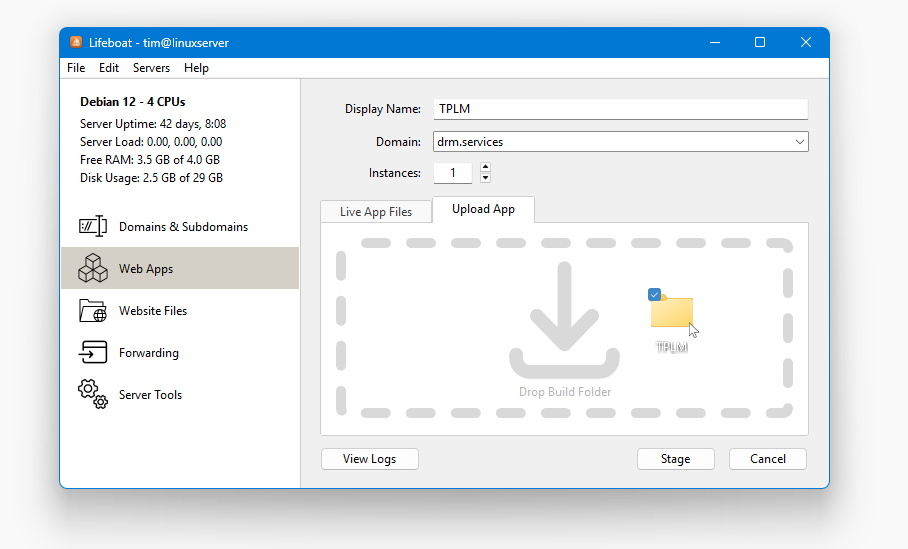This screenshot has width=908, height=549.
Task: Select the Upload App tab
Action: [x=483, y=209]
